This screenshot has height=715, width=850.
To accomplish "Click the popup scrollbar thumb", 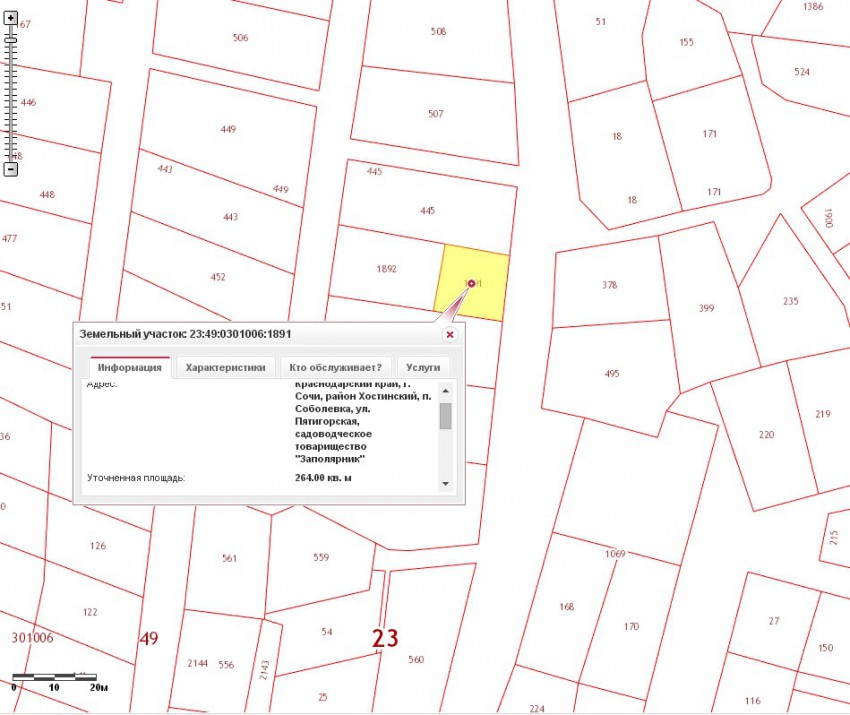I will [445, 415].
